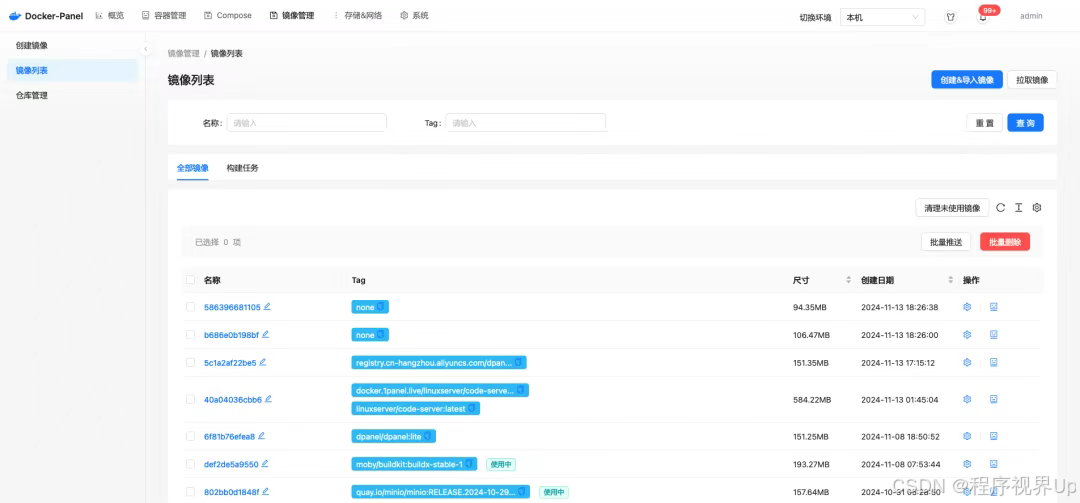This screenshot has height=503, width=1080.
Task: Open gear action for def2de5a9550 row
Action: click(x=967, y=464)
